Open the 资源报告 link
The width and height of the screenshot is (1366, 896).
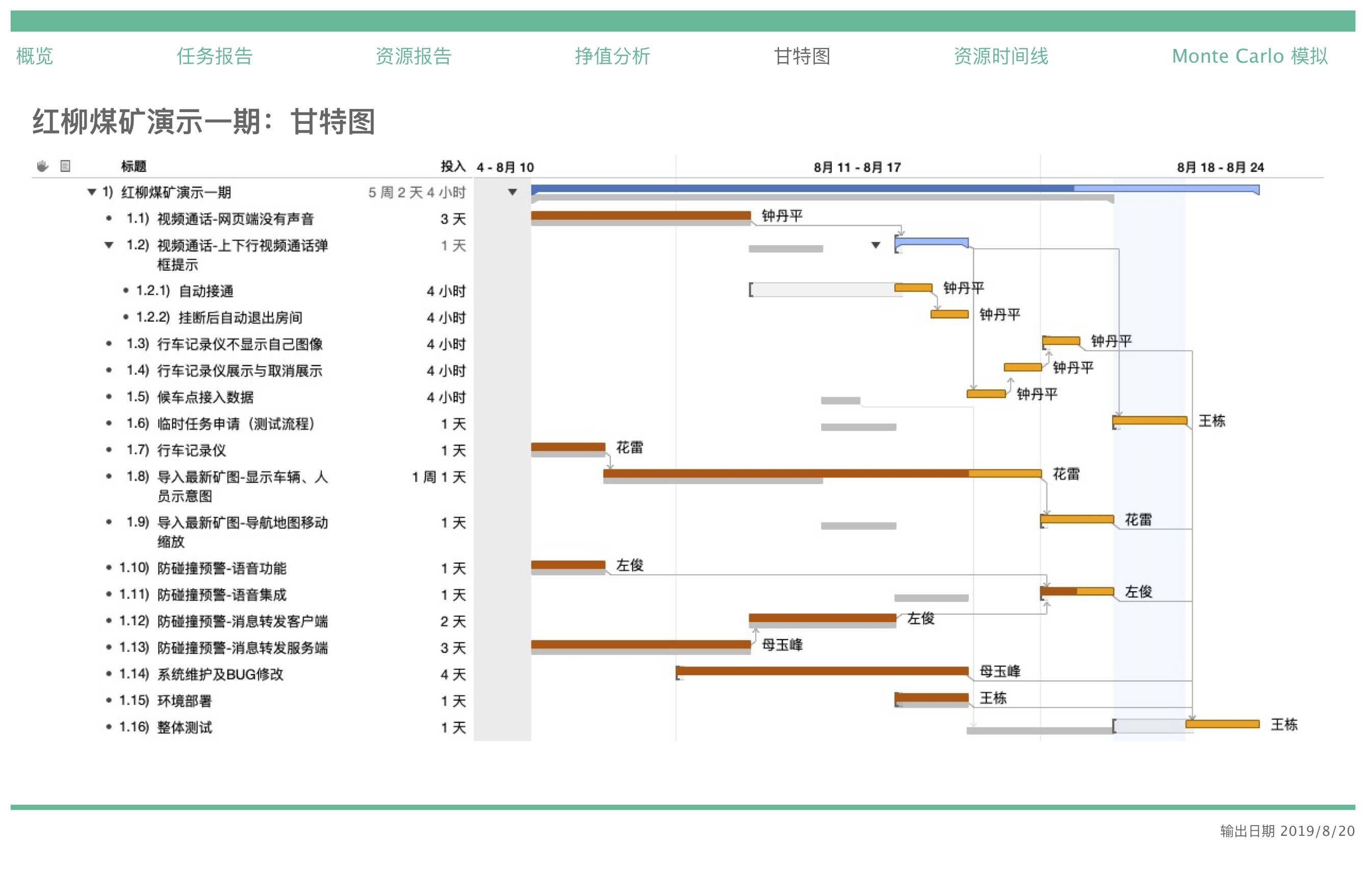413,56
